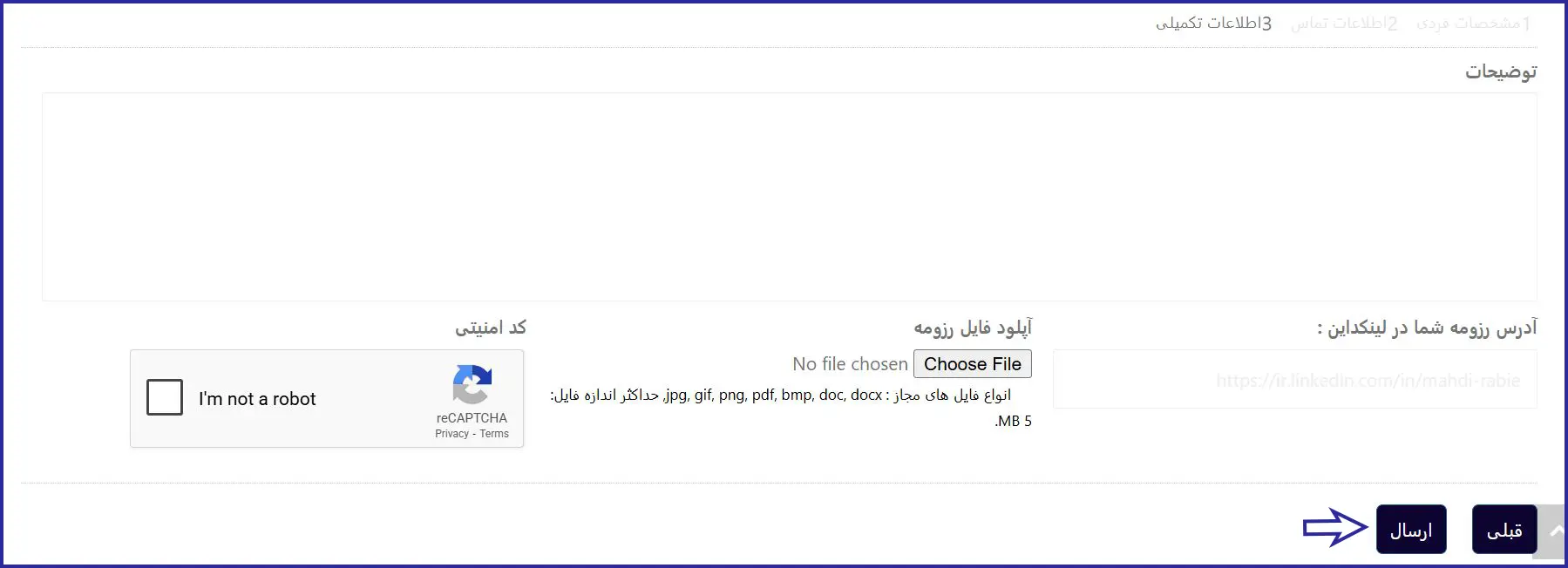Click the آپلود فایل رزومه label
Screen dimensions: 1568x568
pyautogui.click(x=972, y=328)
